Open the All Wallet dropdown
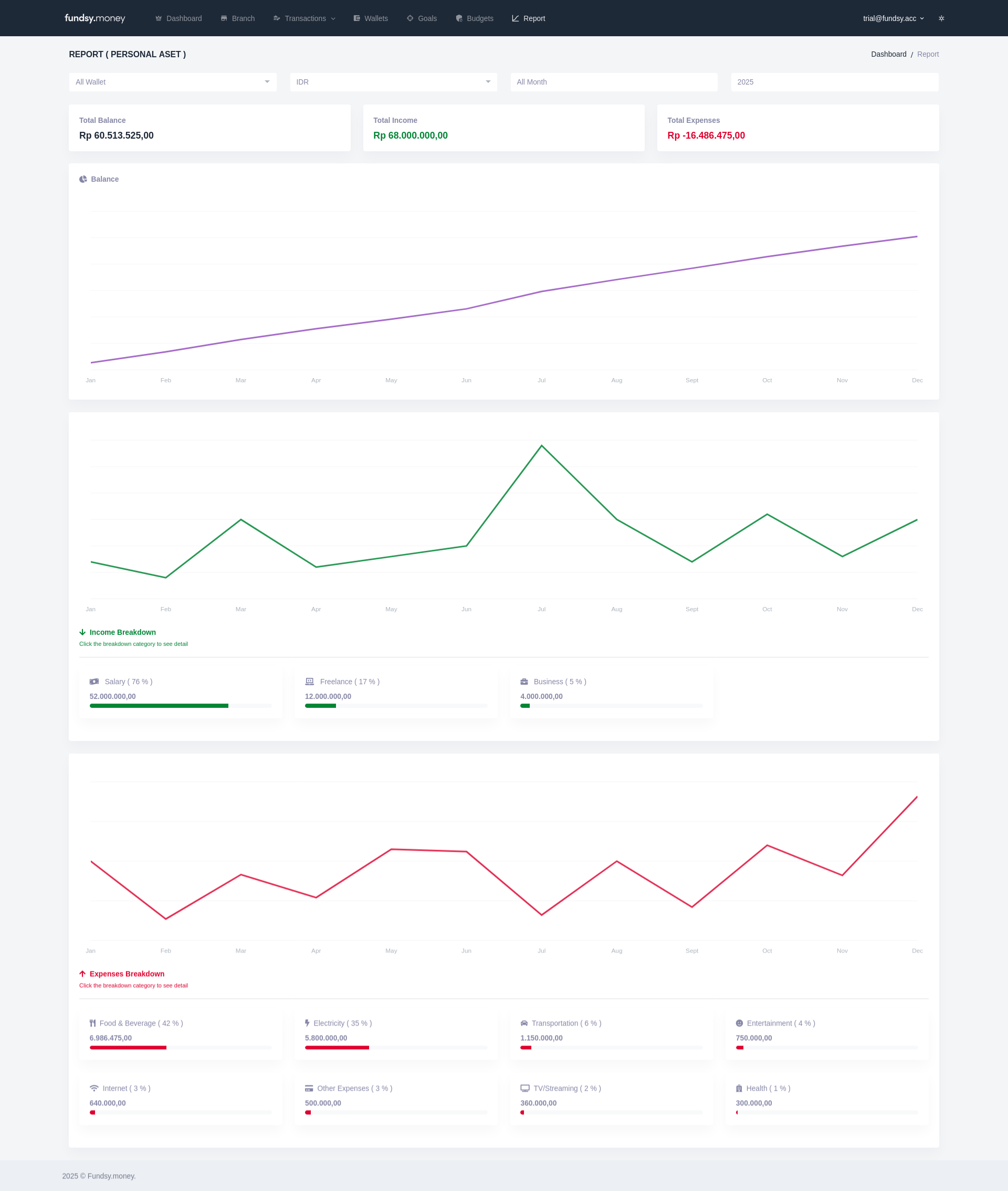The height and width of the screenshot is (1191, 1008). [173, 82]
